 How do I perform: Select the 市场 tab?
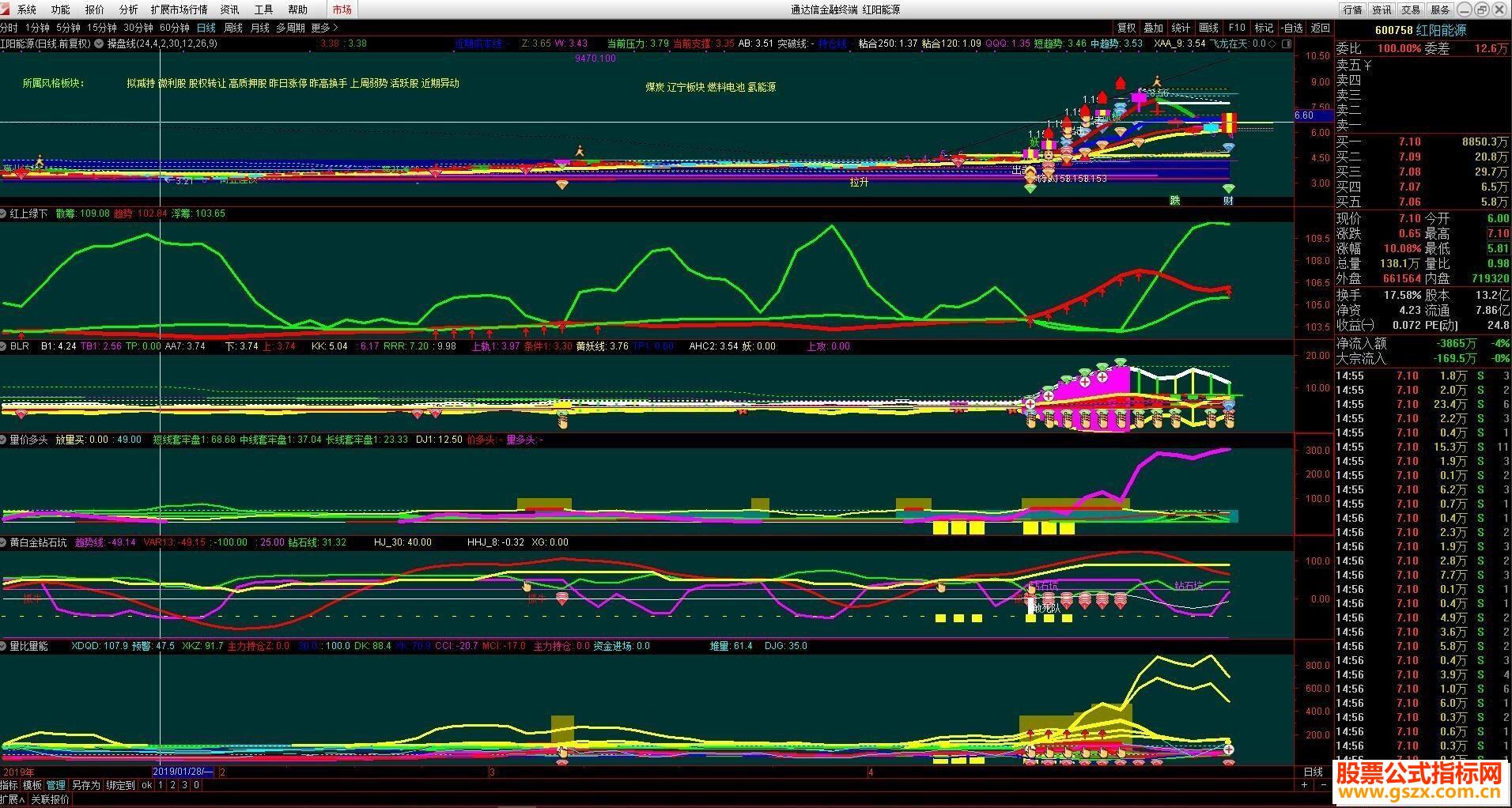click(342, 9)
